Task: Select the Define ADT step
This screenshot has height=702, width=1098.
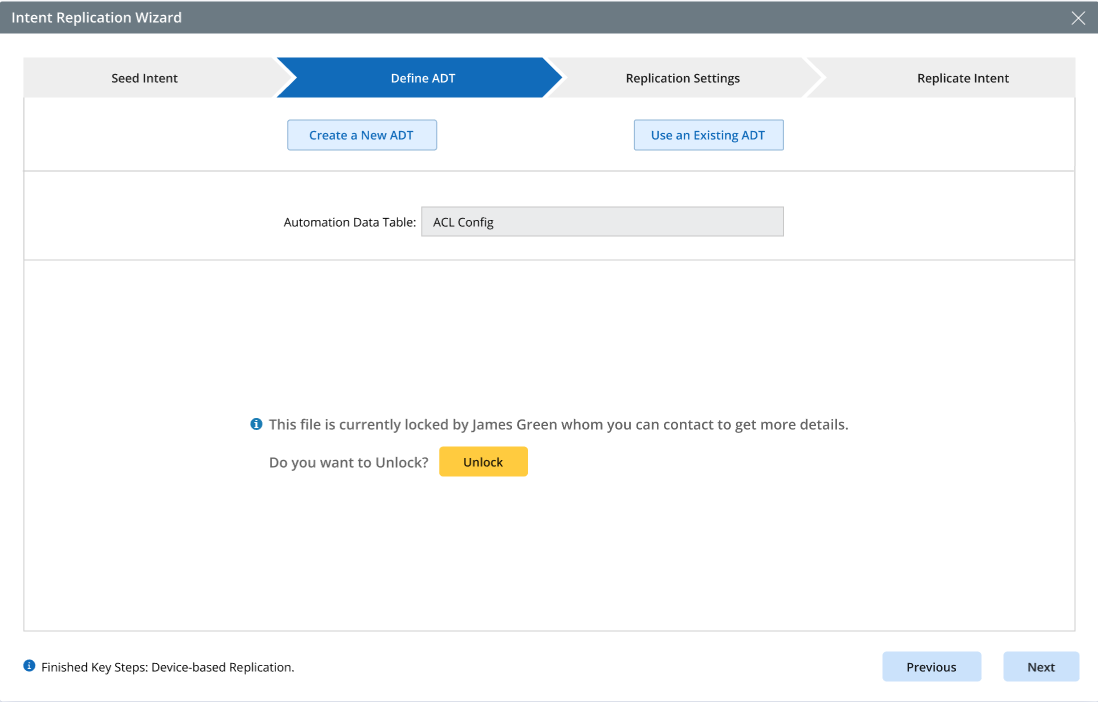Action: [x=422, y=78]
